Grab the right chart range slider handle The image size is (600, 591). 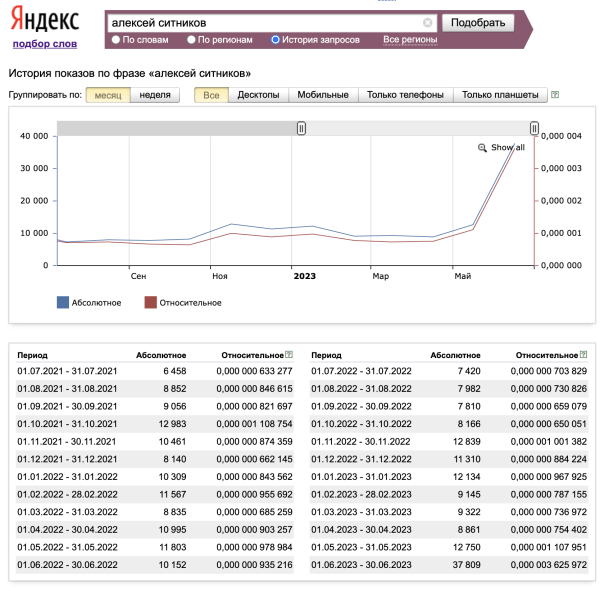coord(534,128)
